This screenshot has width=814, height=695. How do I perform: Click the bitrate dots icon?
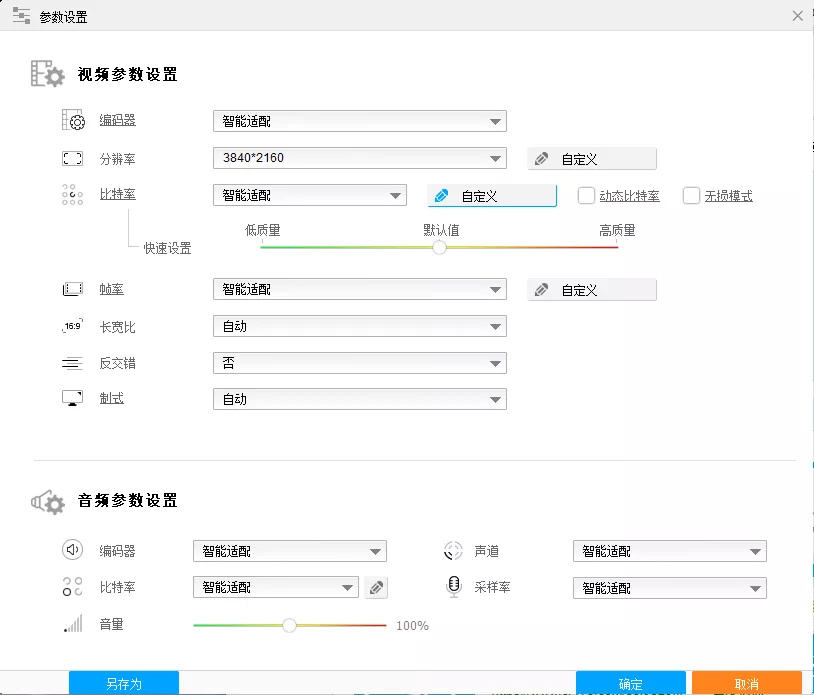pos(72,195)
